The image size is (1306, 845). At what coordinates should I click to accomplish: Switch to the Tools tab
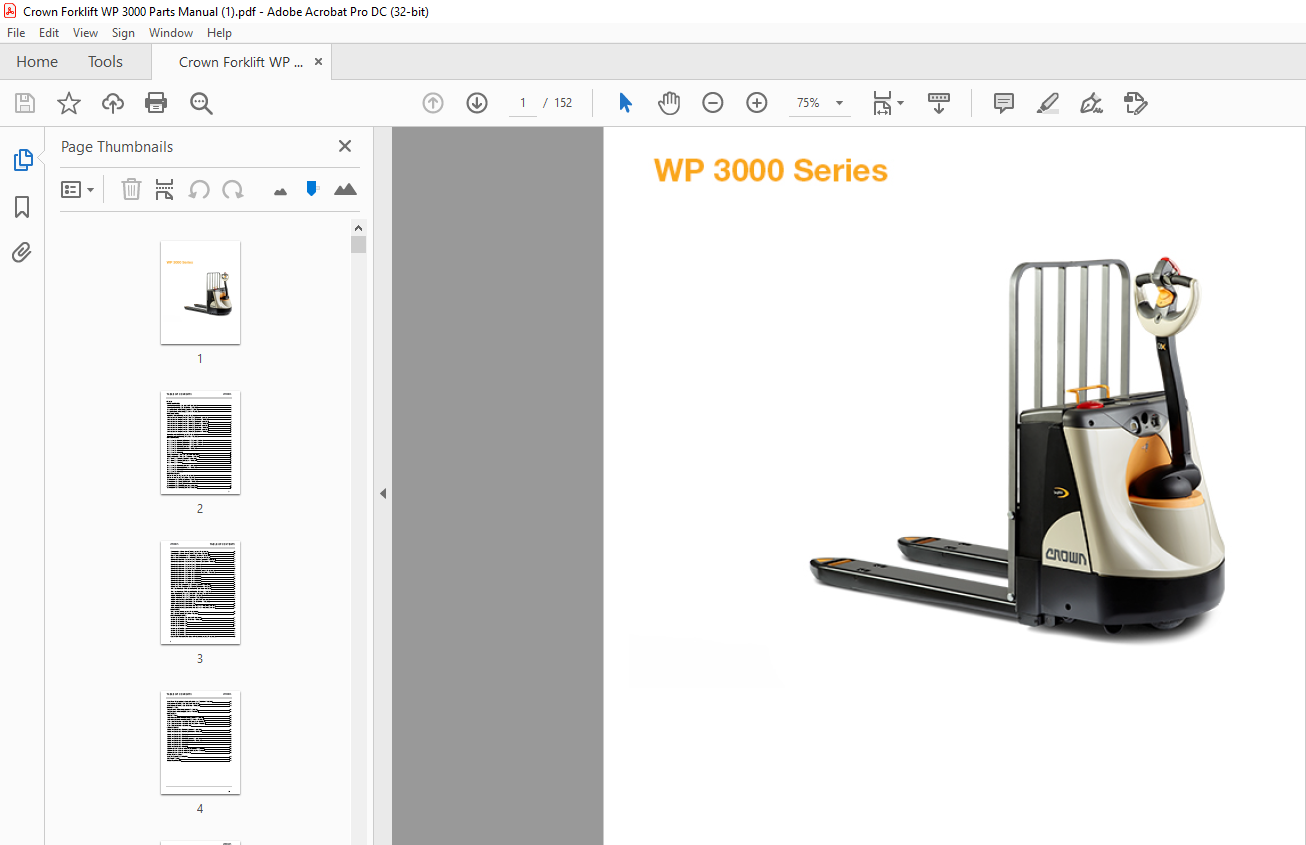(105, 62)
